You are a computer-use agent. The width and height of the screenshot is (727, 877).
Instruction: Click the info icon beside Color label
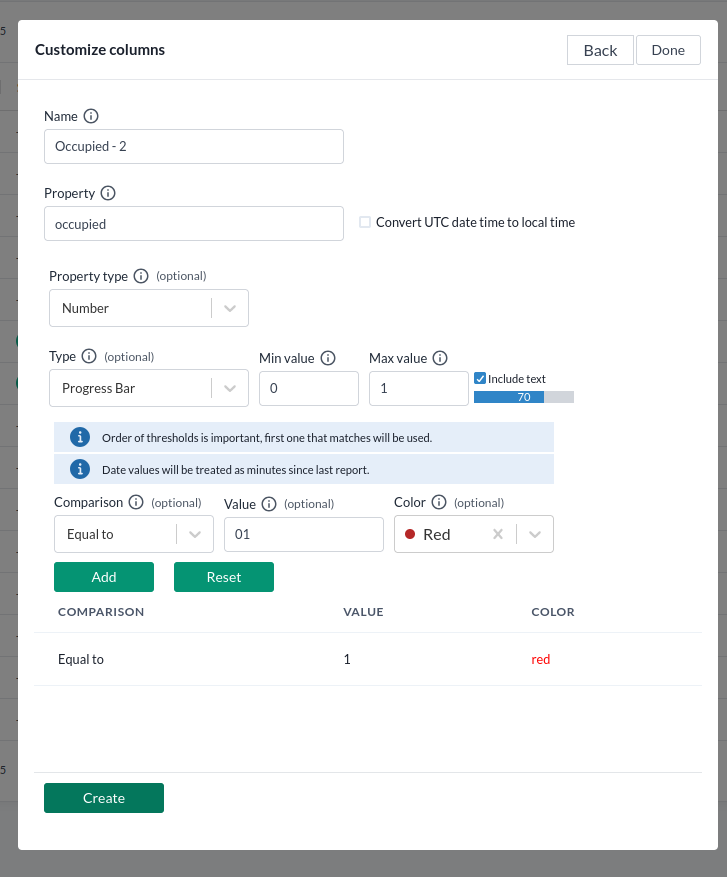pyautogui.click(x=438, y=503)
